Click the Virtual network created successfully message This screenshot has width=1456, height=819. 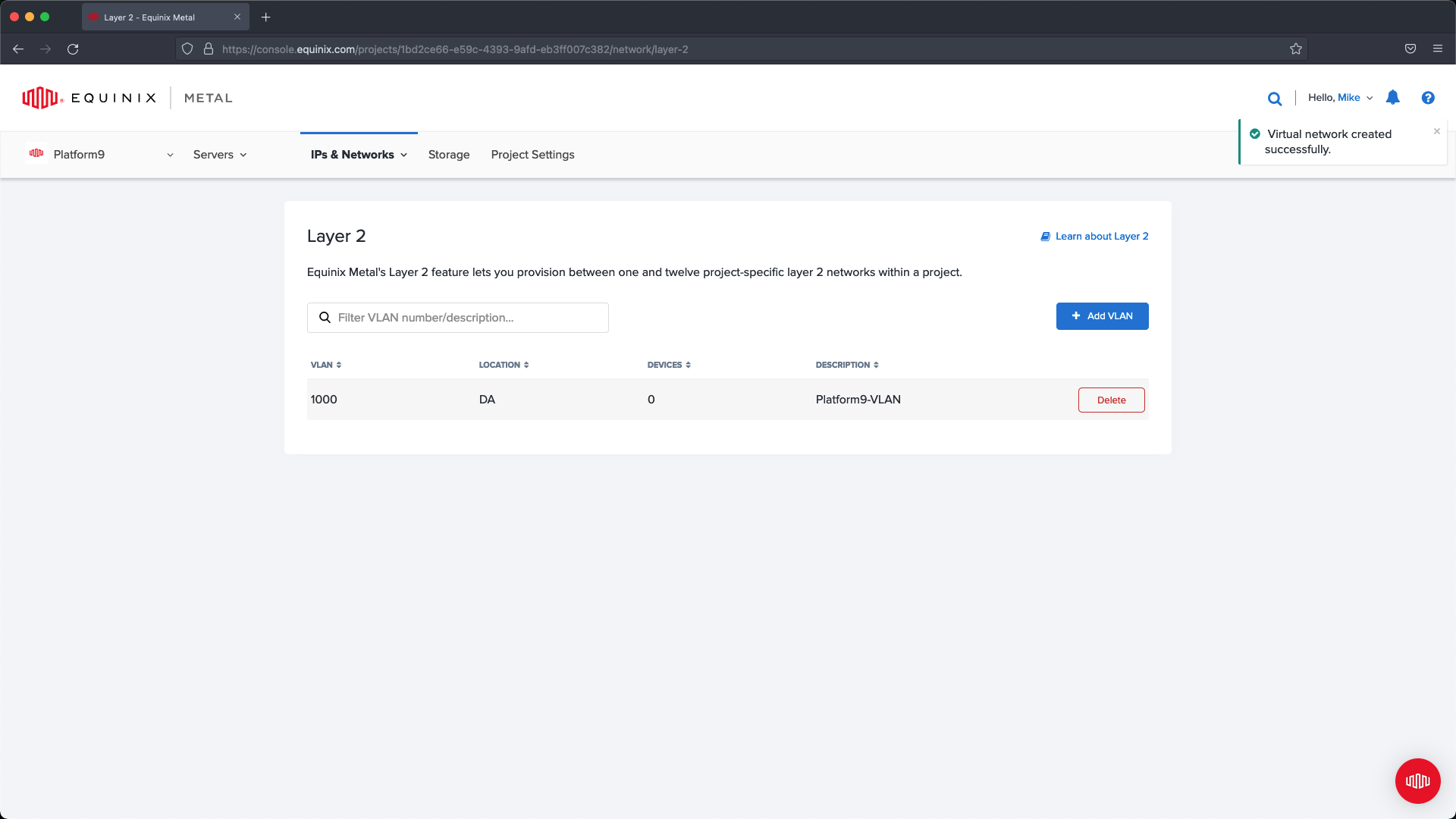tap(1329, 142)
